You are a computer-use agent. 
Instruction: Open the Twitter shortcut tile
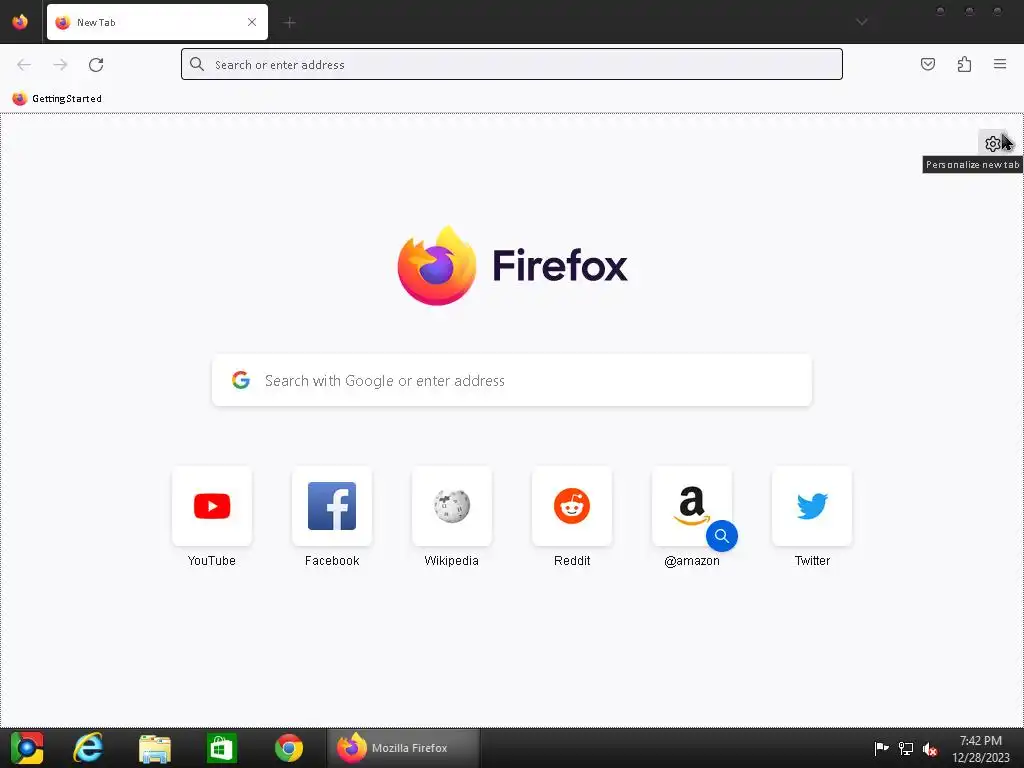812,506
